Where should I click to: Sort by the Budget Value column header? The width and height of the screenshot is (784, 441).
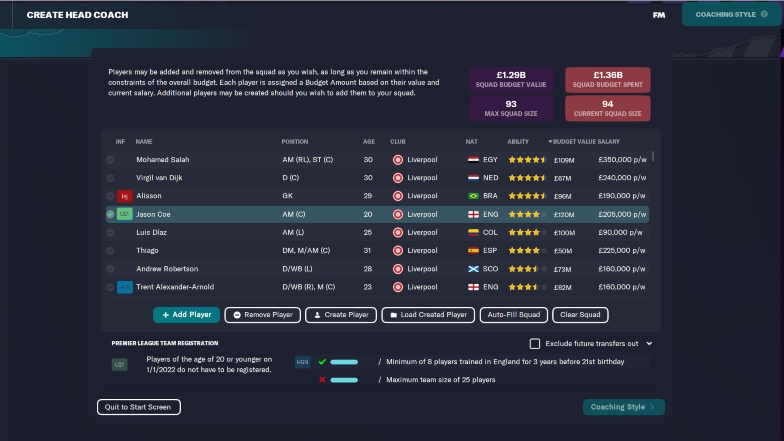pyautogui.click(x=574, y=142)
